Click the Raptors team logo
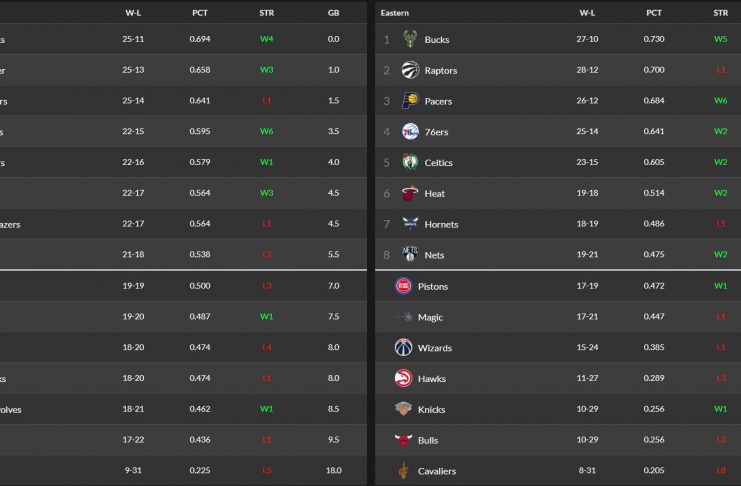Screen dimensions: 741x486 click(409, 70)
